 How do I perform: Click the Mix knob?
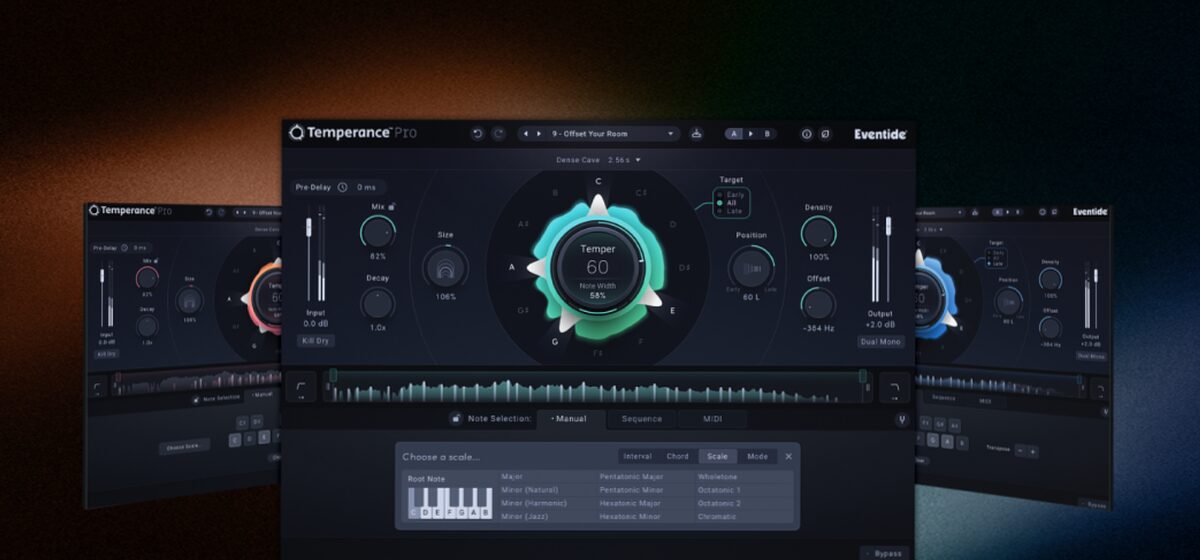pyautogui.click(x=378, y=234)
